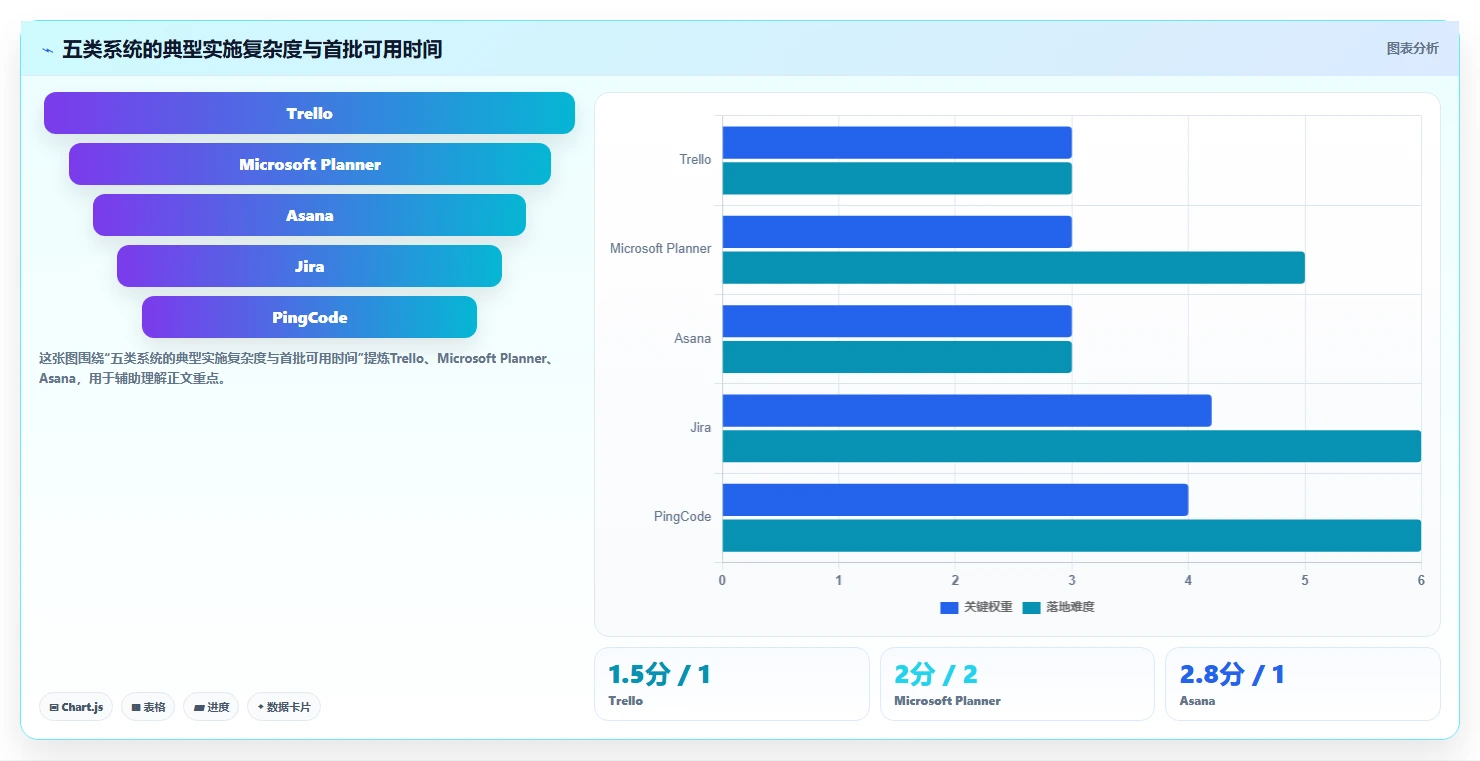Click the 3 tick on the horizontal axis
The image size is (1480, 761).
tap(1072, 580)
